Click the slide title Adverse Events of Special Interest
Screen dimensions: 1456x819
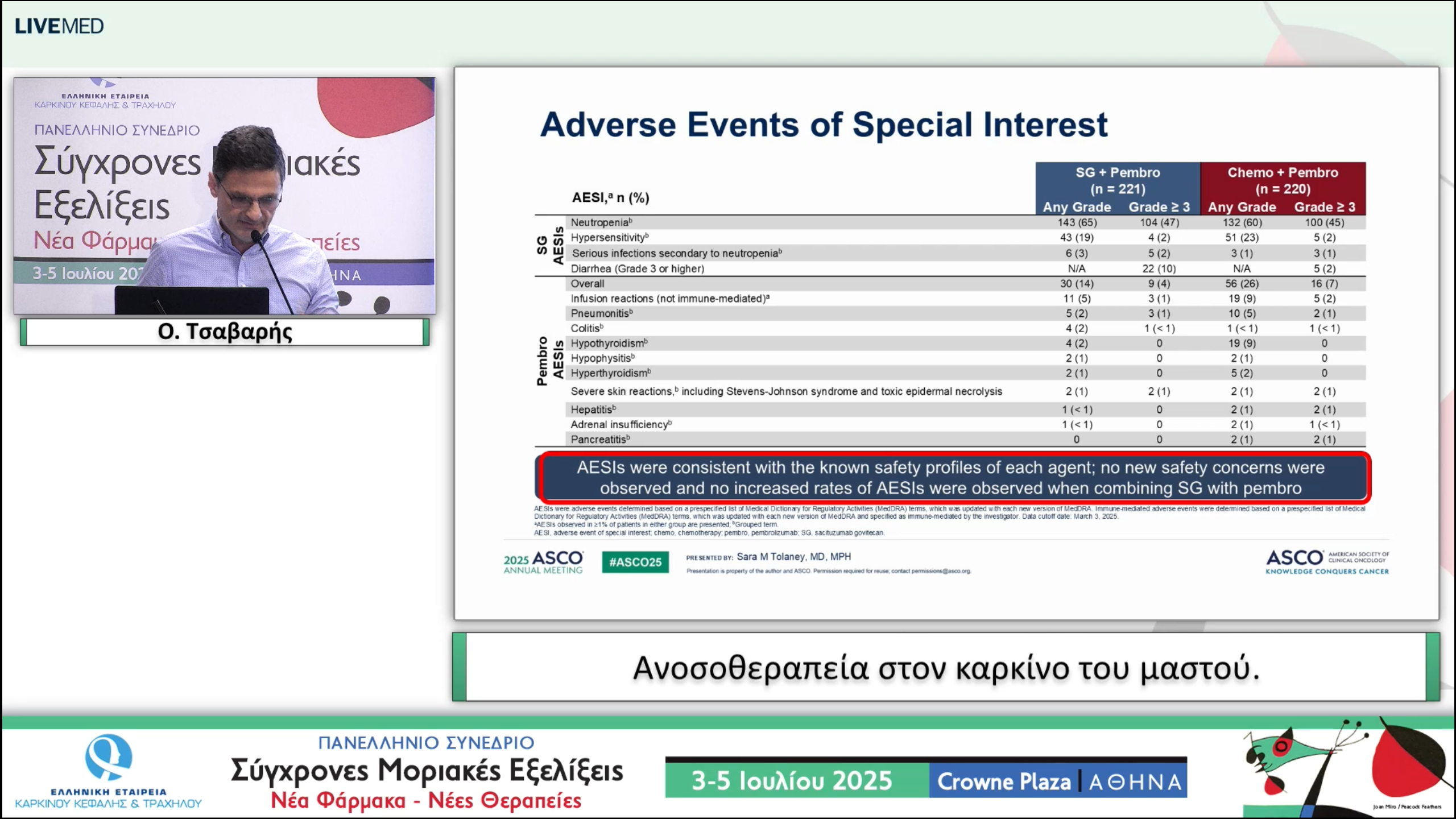tap(824, 125)
